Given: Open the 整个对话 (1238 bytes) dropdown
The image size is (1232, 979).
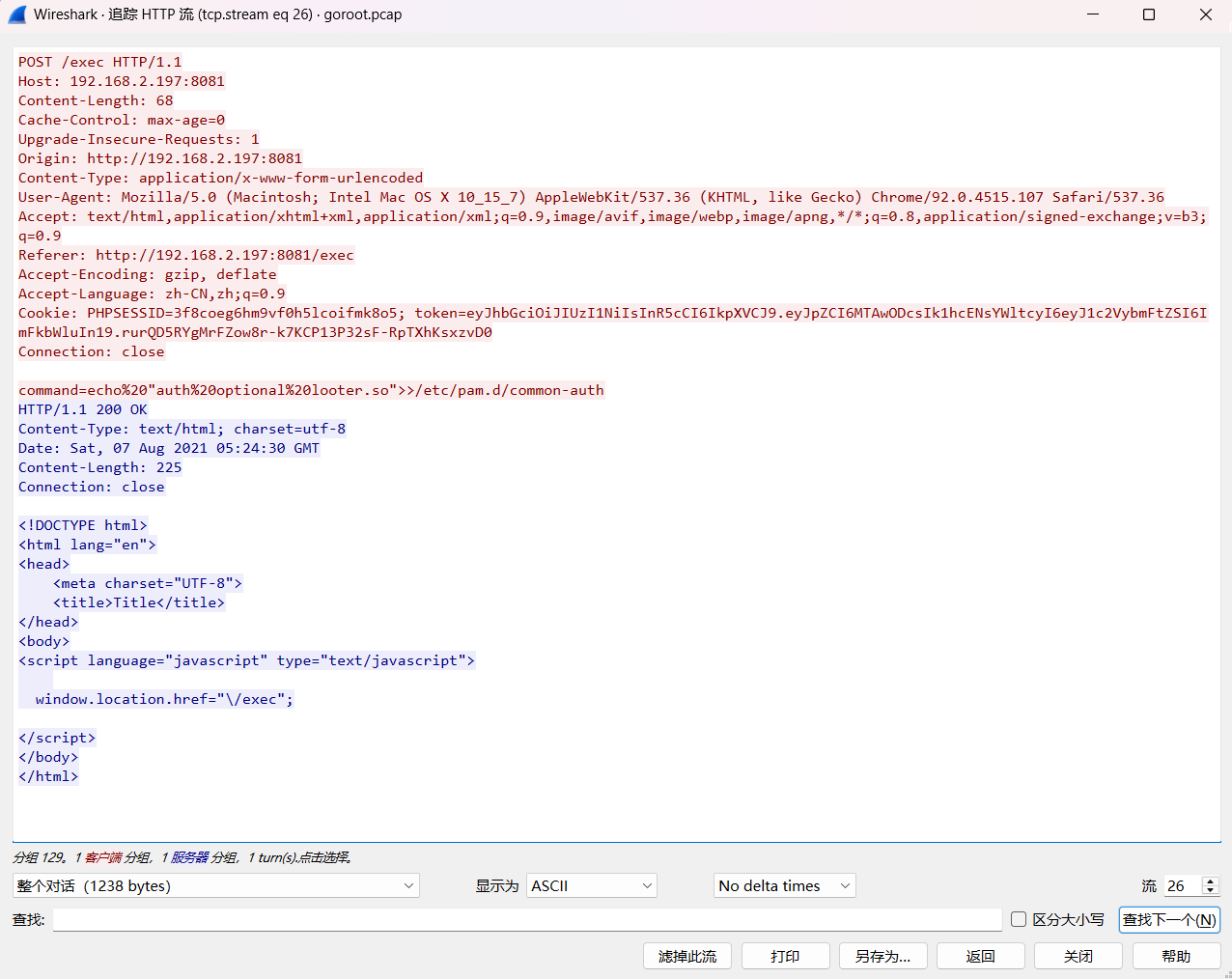Looking at the screenshot, I should click(216, 885).
